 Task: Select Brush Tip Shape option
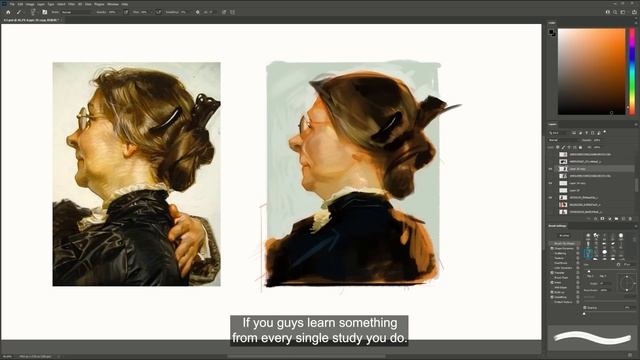pyautogui.click(x=564, y=243)
